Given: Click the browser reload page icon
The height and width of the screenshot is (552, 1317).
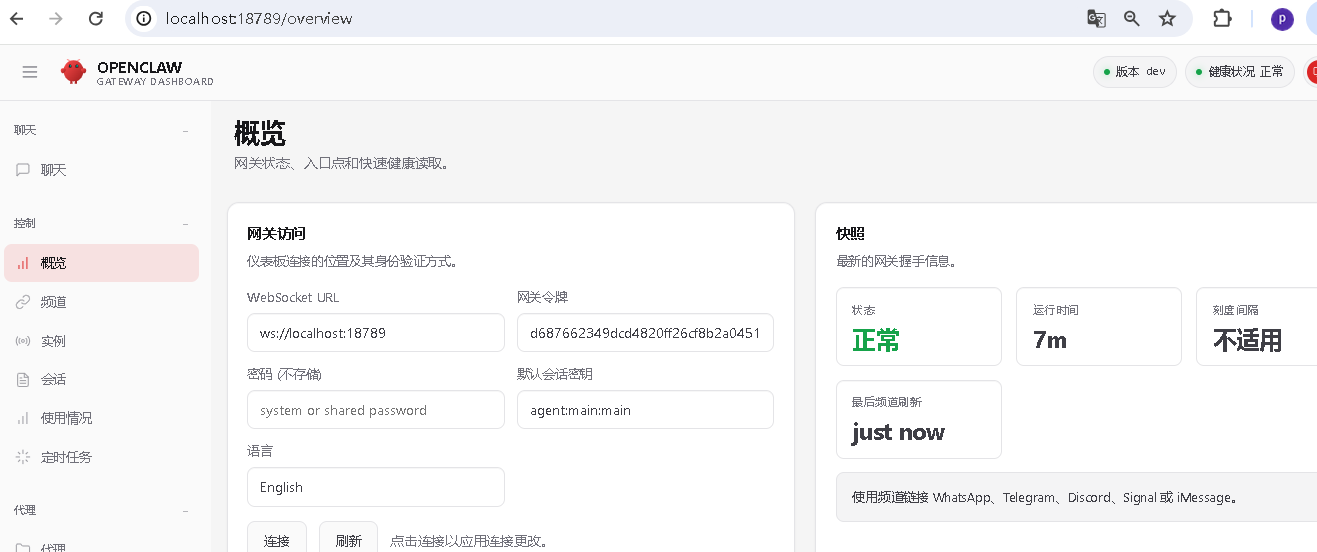Looking at the screenshot, I should [x=96, y=18].
